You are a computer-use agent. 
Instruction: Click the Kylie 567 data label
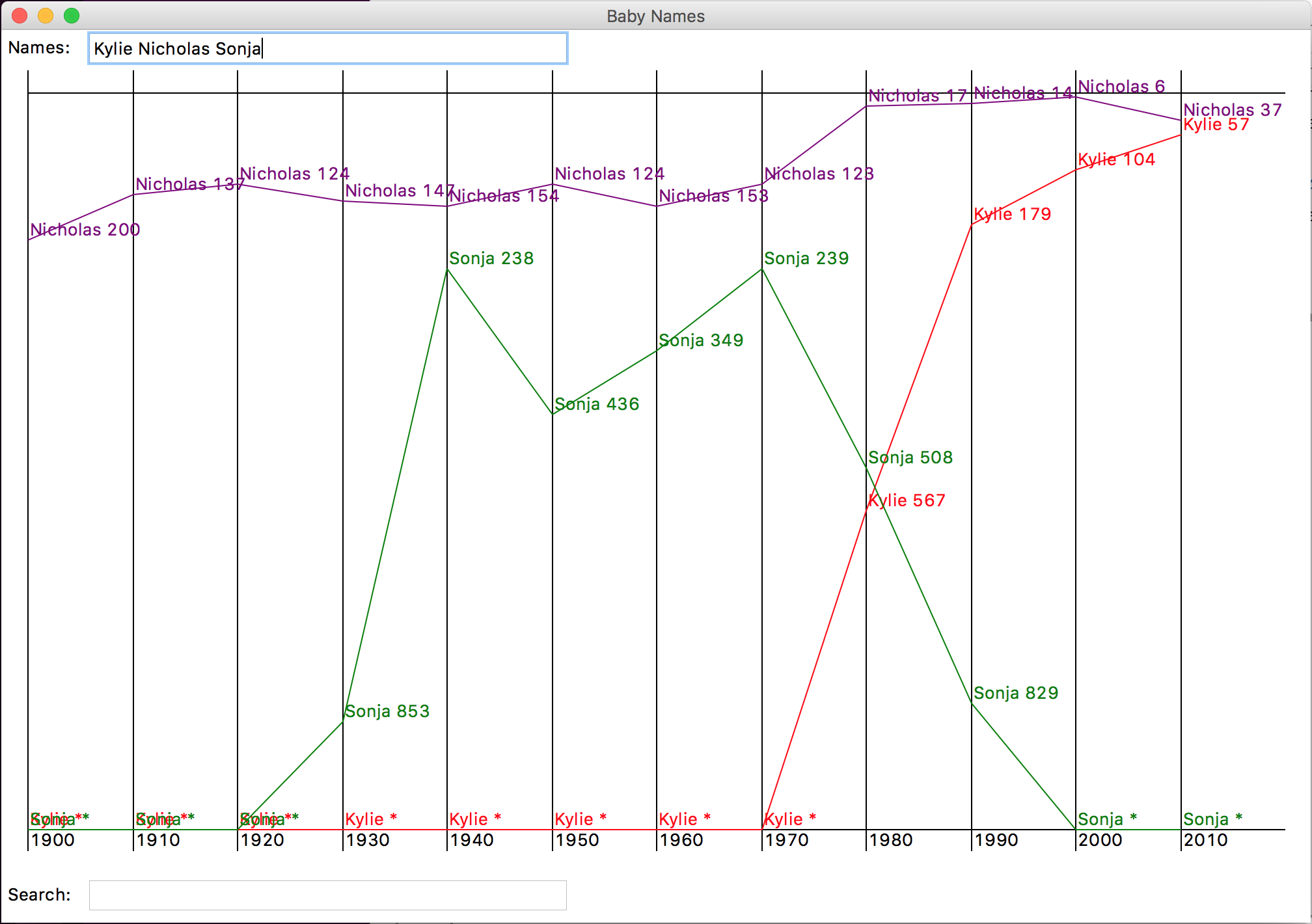click(907, 500)
